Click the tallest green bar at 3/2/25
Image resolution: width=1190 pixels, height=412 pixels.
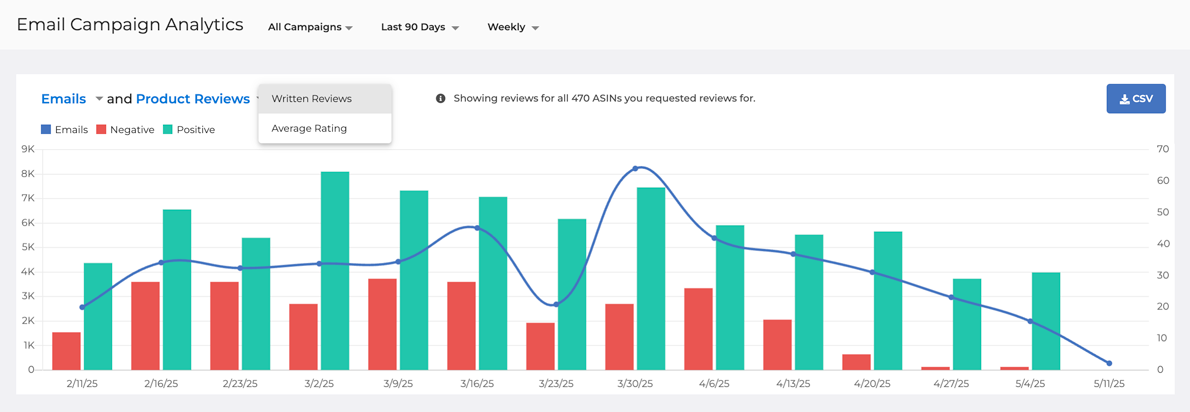[x=335, y=270]
